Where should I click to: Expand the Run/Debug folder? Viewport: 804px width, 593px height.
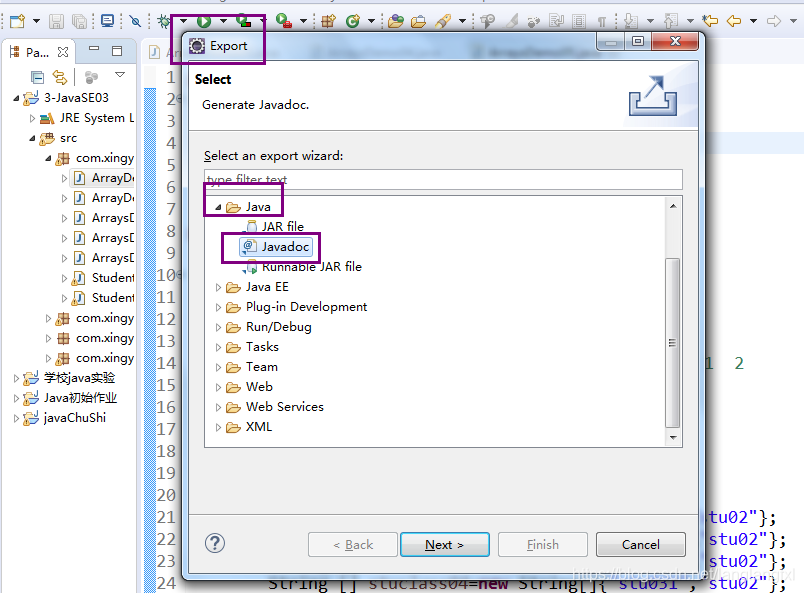pyautogui.click(x=218, y=327)
